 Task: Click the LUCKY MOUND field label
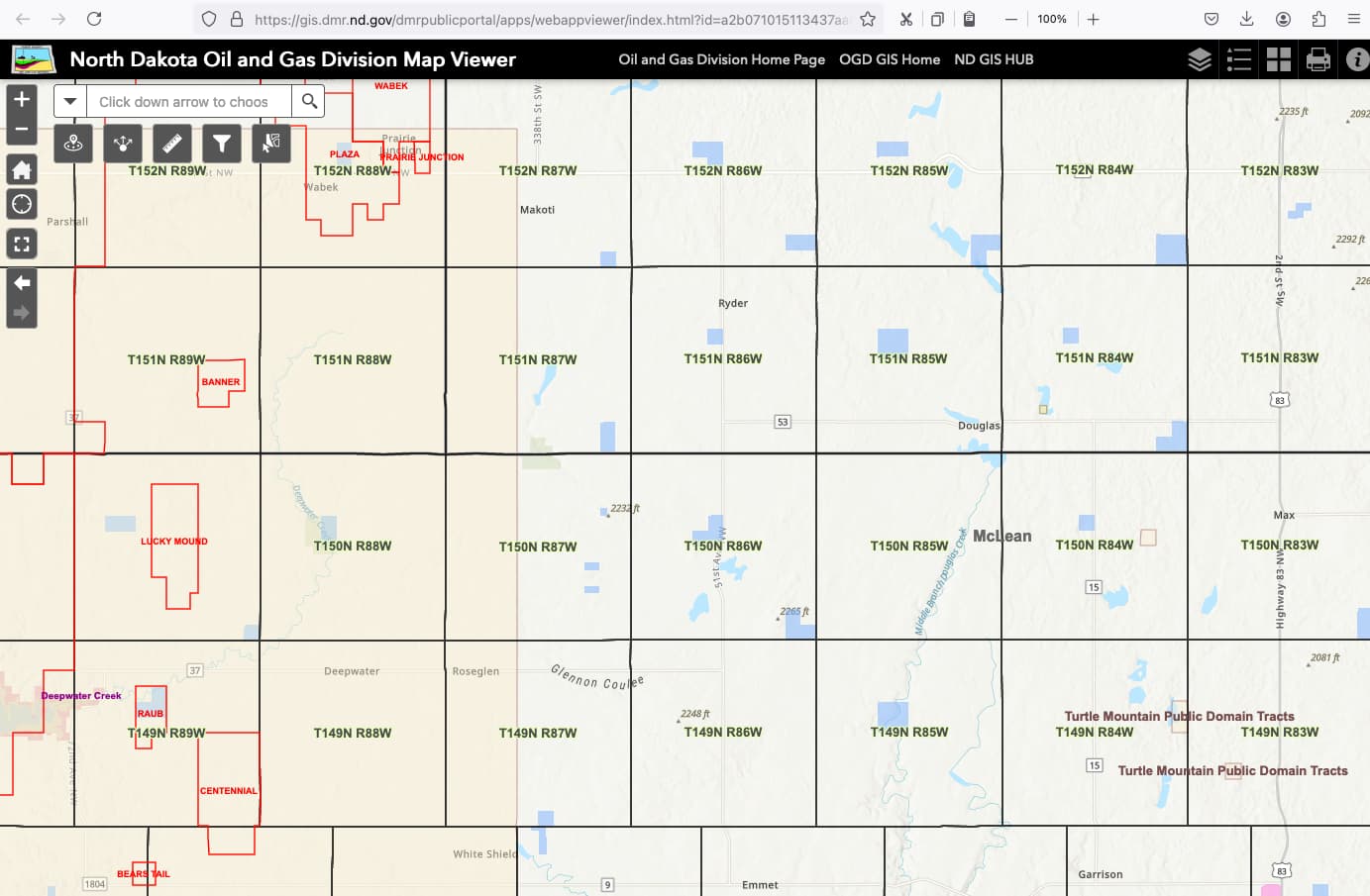point(174,542)
